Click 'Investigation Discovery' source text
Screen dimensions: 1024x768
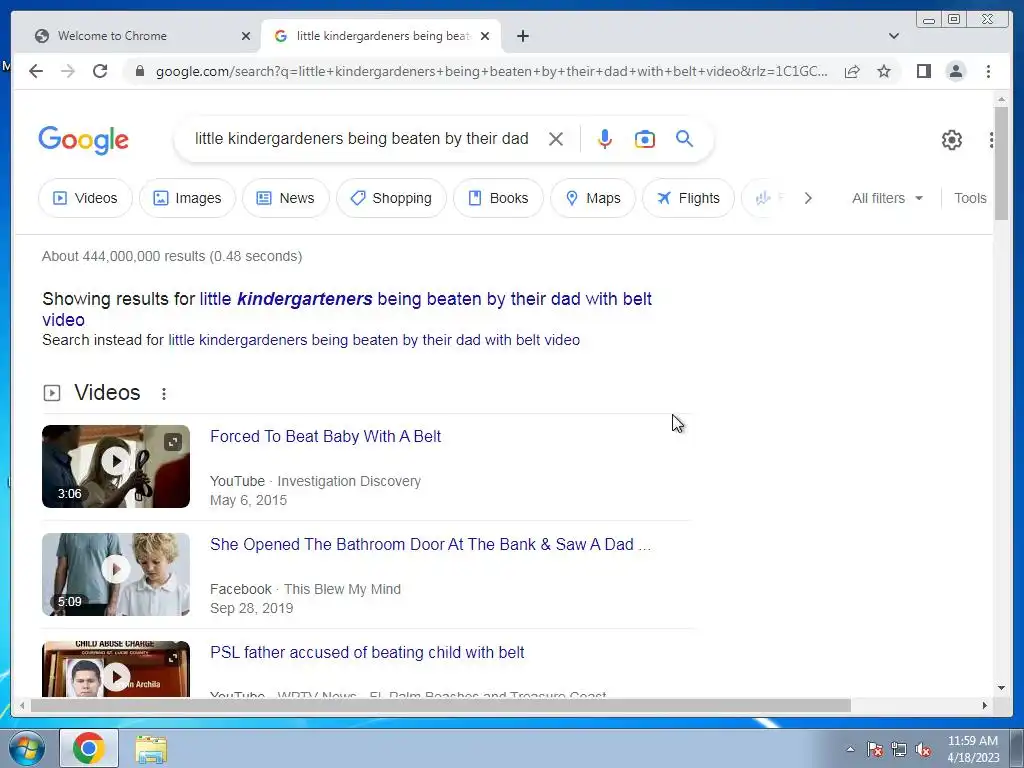tap(349, 481)
